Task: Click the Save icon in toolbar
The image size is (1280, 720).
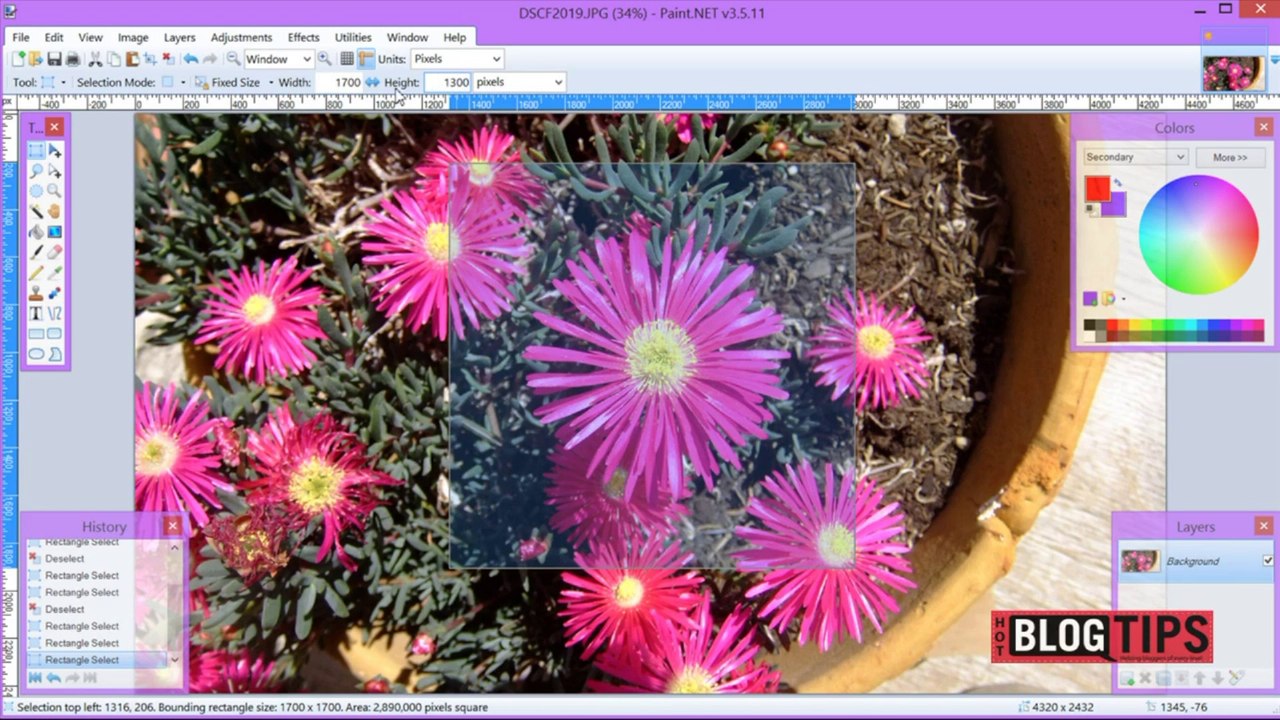Action: (54, 59)
